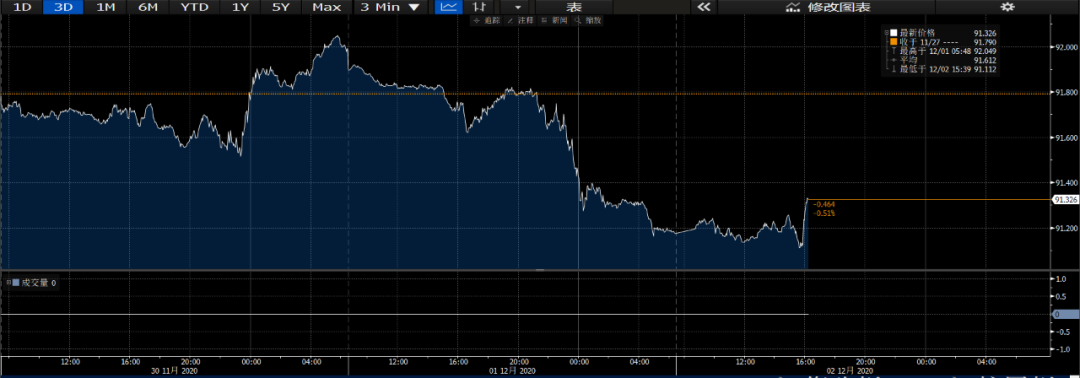Open the chart type dropdown arrow
This screenshot has width=1080, height=378.
[517, 8]
